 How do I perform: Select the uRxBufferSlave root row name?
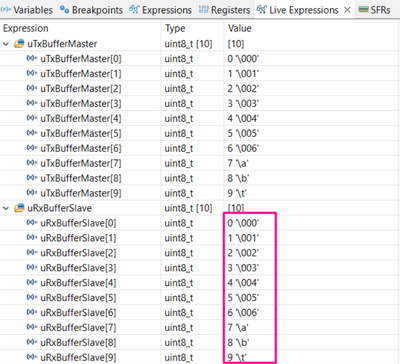point(59,208)
